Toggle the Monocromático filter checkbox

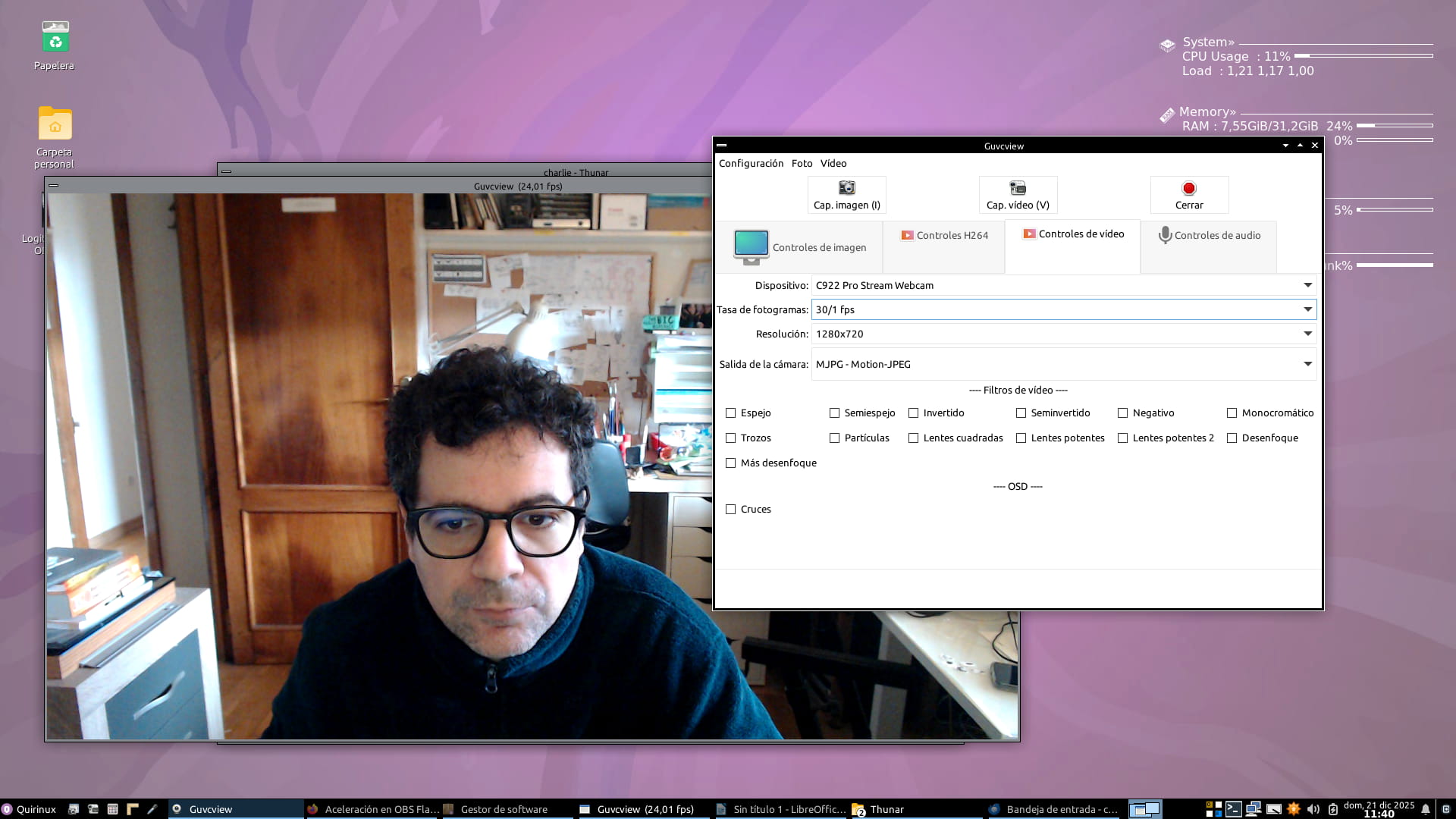pos(1232,413)
